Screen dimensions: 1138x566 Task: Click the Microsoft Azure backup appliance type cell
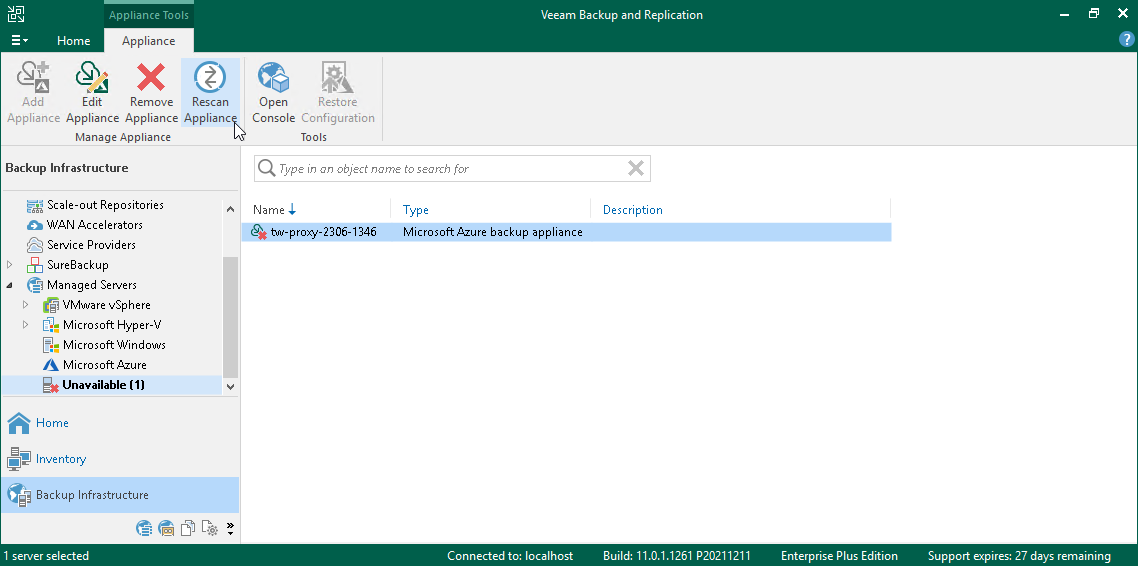(493, 232)
